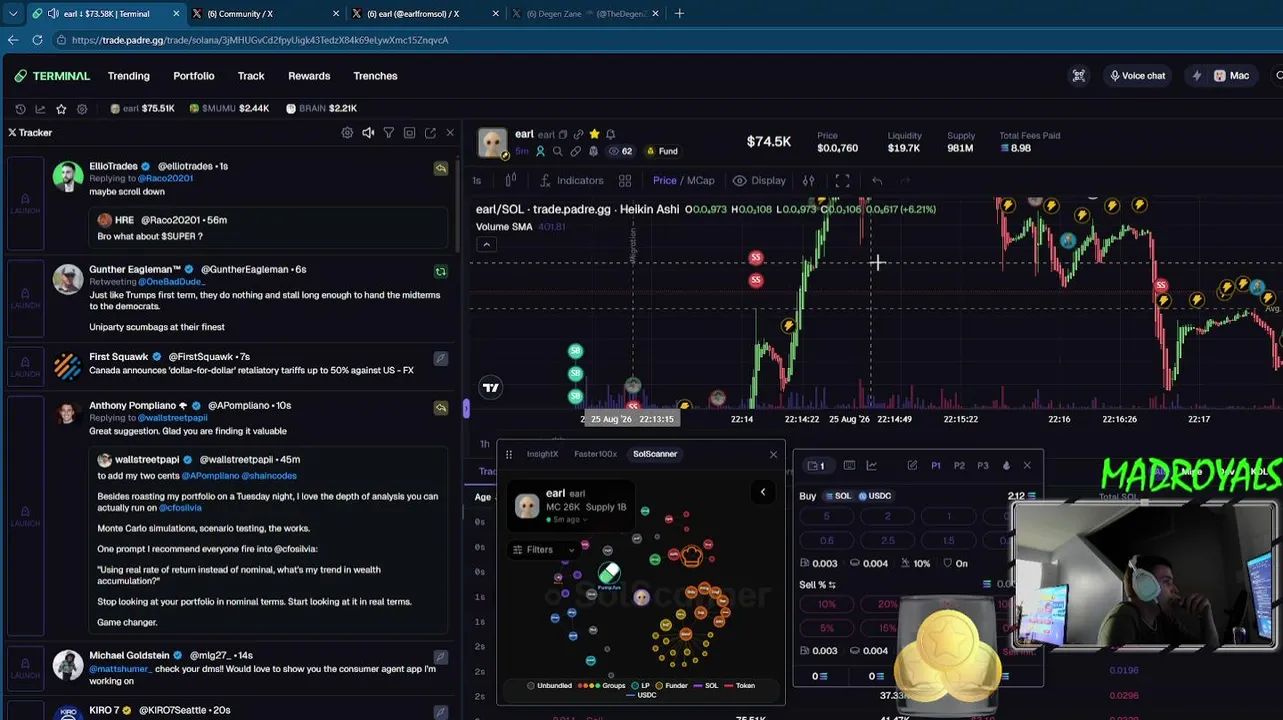The height and width of the screenshot is (720, 1283).
Task: Open the Trenches tab
Action: pos(375,76)
